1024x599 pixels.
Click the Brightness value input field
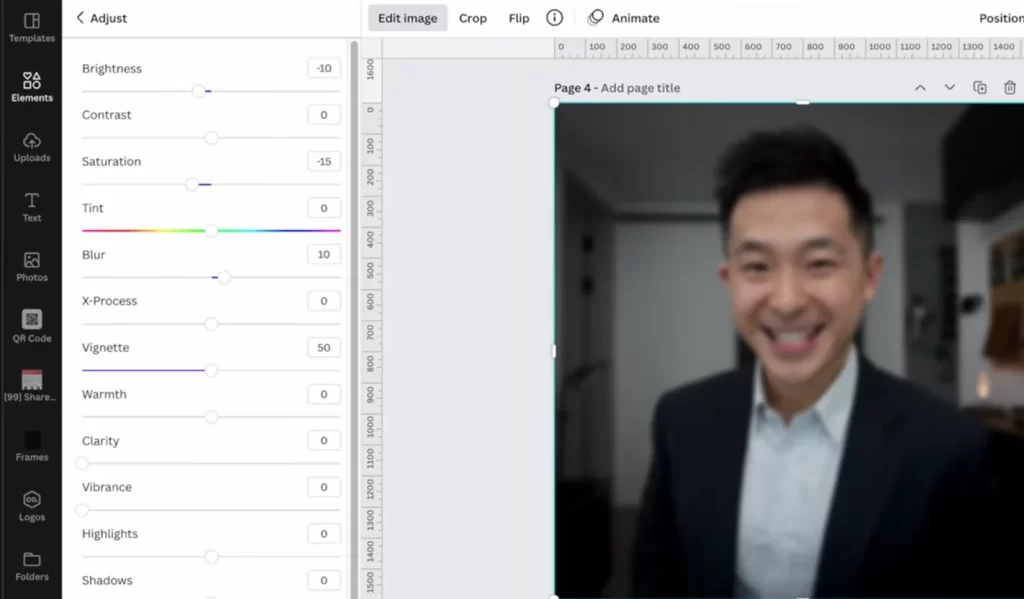click(x=323, y=69)
